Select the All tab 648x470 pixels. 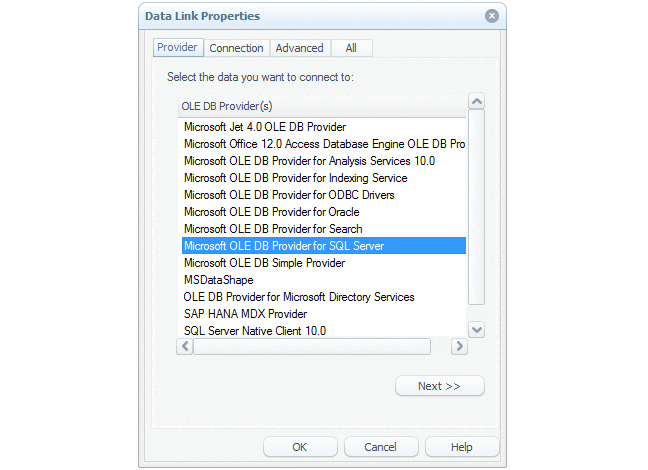pos(351,48)
